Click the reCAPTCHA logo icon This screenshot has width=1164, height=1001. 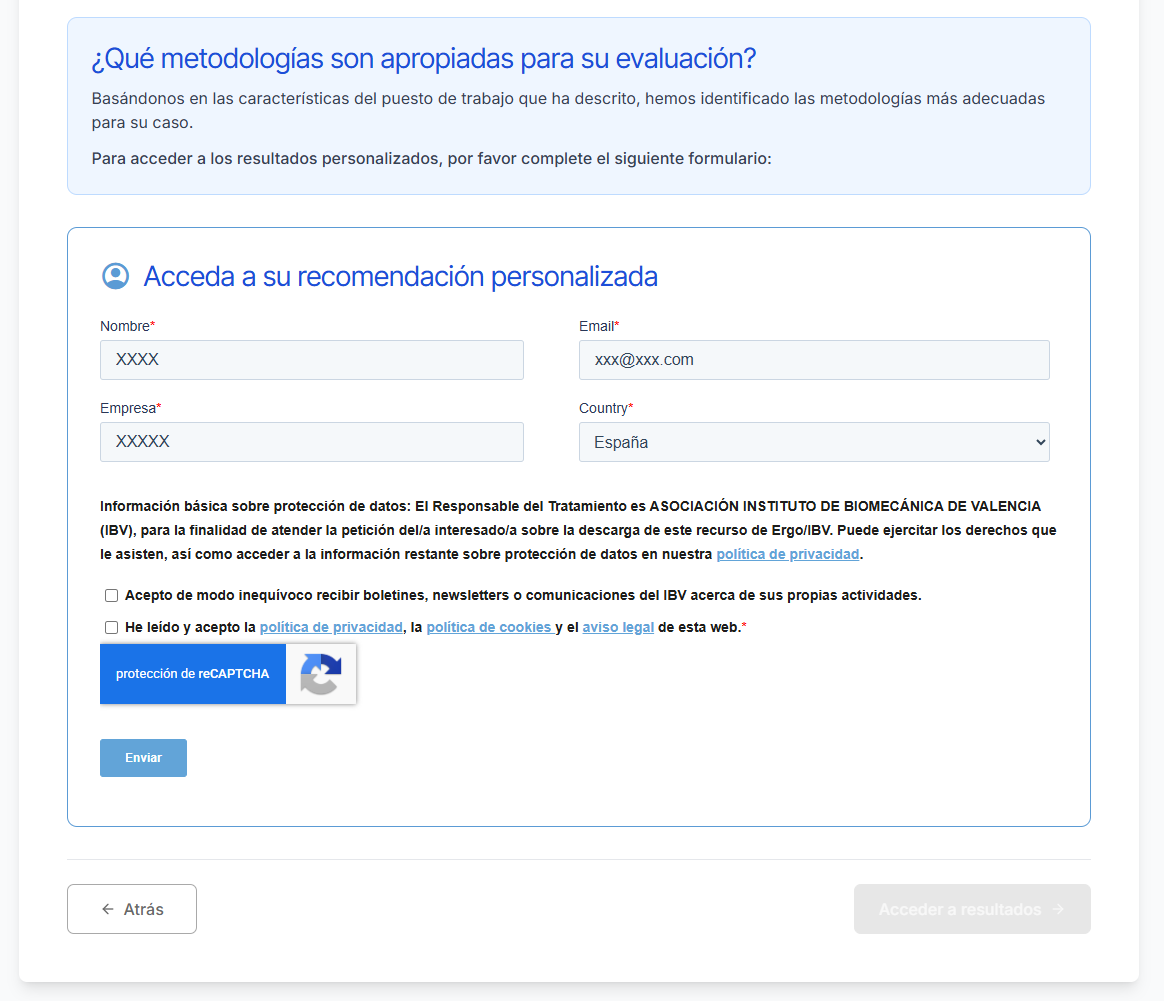[x=321, y=674]
